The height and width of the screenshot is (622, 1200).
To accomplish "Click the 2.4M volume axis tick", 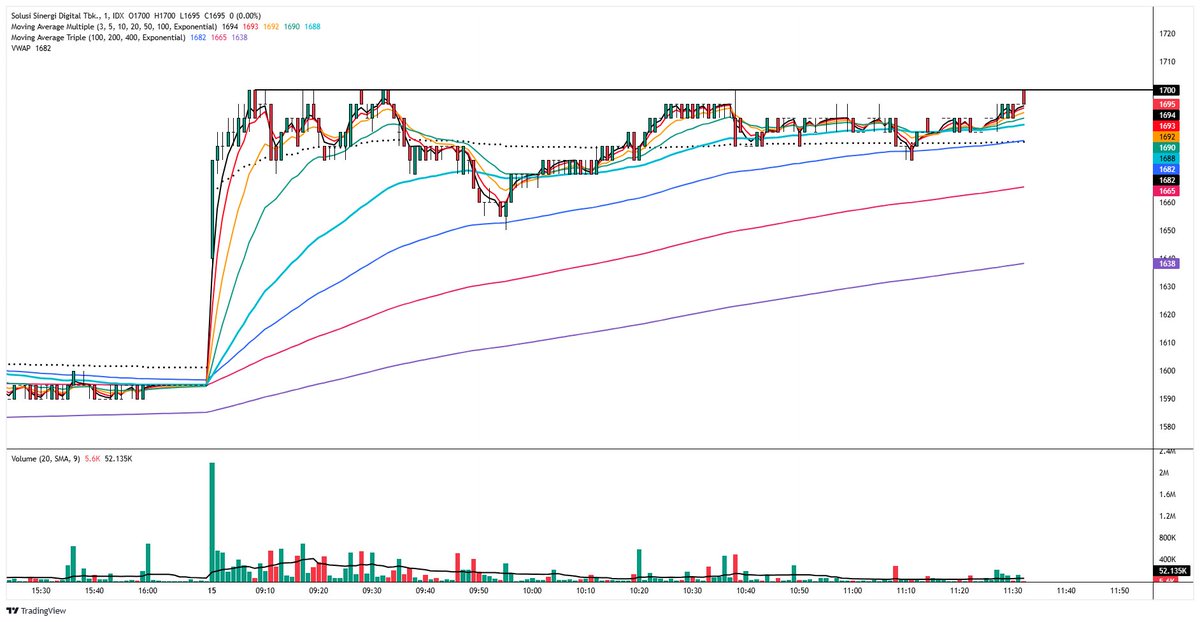I will pos(1168,452).
